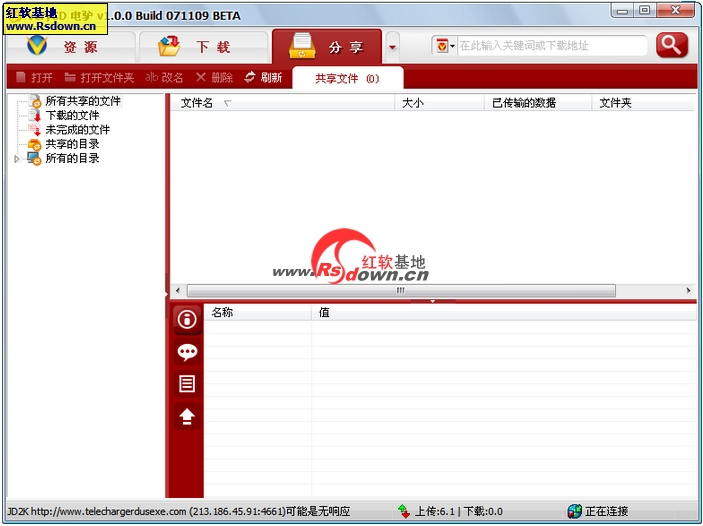Click the 打开 open toolbar button
This screenshot has height=526, width=703.
click(34, 78)
